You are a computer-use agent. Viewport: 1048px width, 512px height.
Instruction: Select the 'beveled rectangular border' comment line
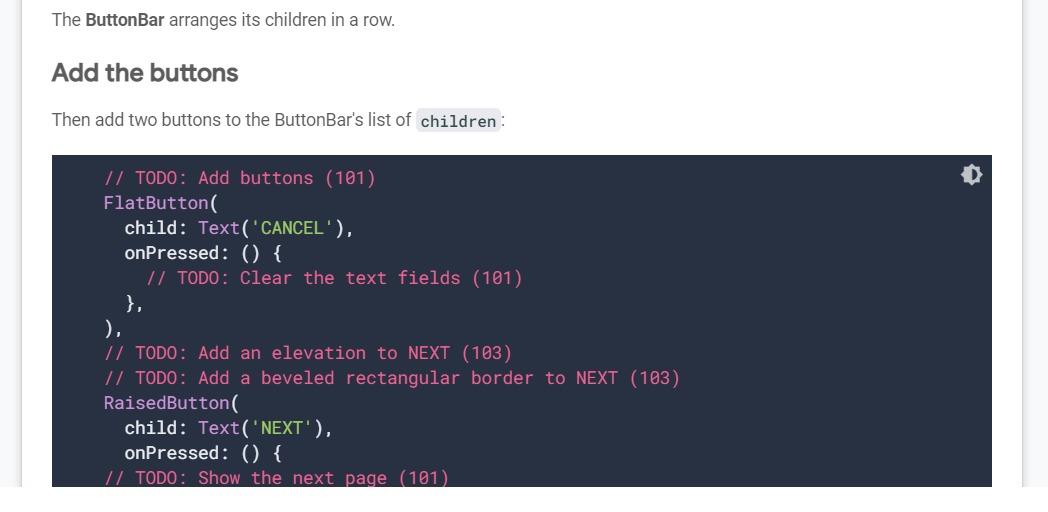392,378
